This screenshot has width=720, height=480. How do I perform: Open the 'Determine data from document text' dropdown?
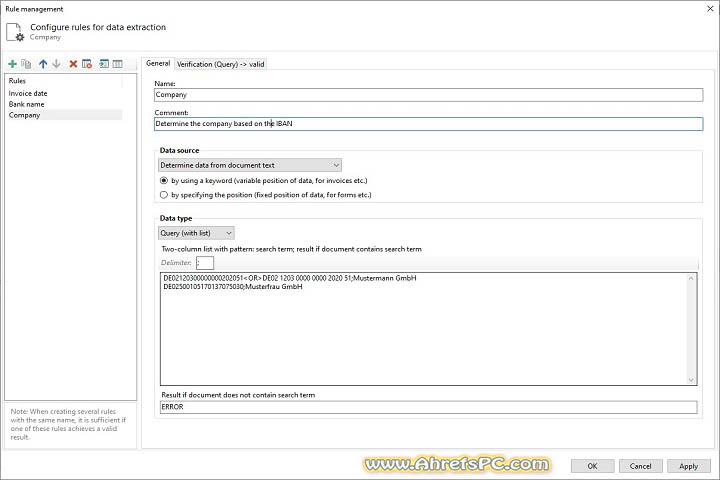pyautogui.click(x=250, y=165)
